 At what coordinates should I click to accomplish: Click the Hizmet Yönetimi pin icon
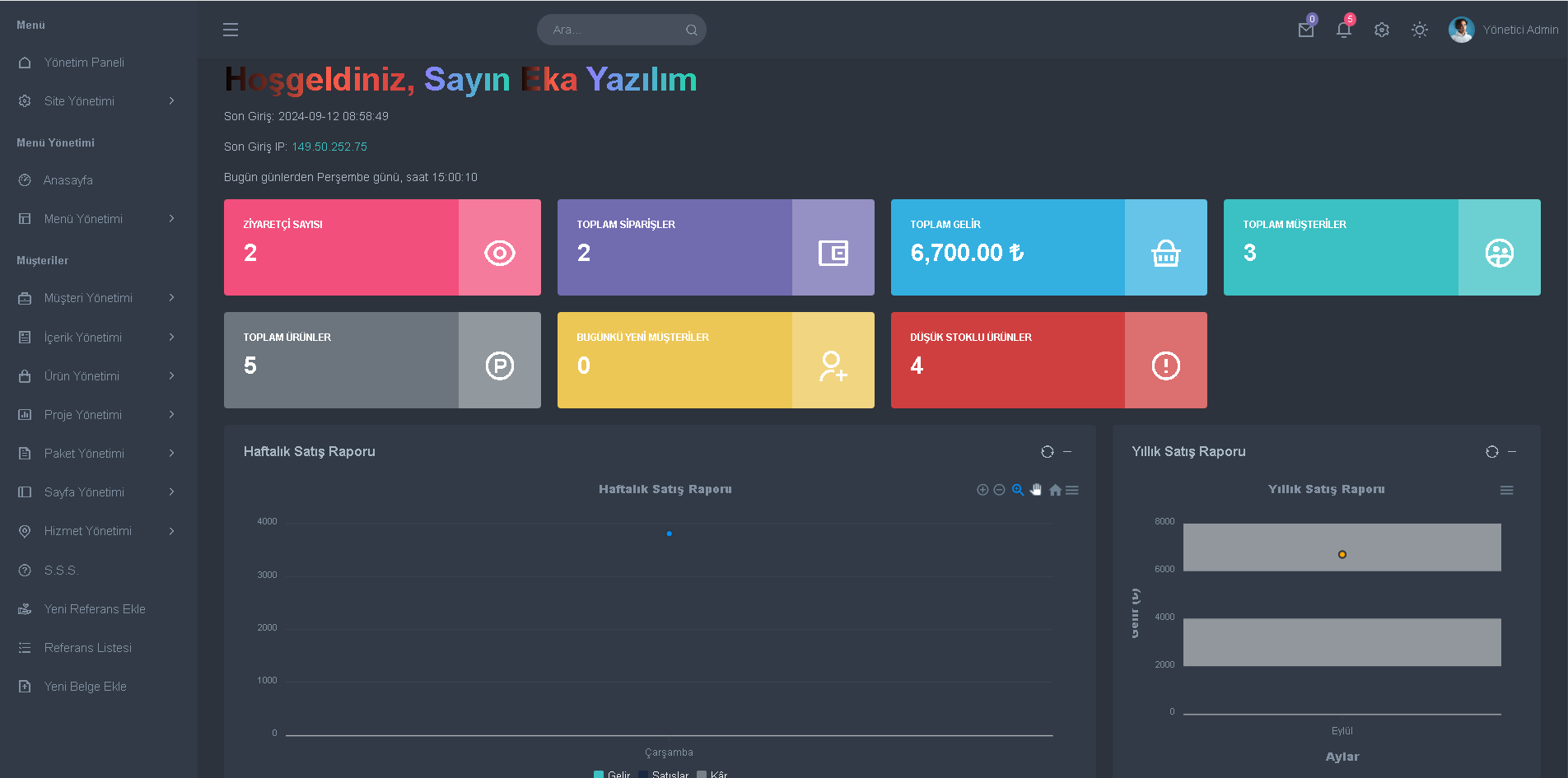tap(25, 531)
